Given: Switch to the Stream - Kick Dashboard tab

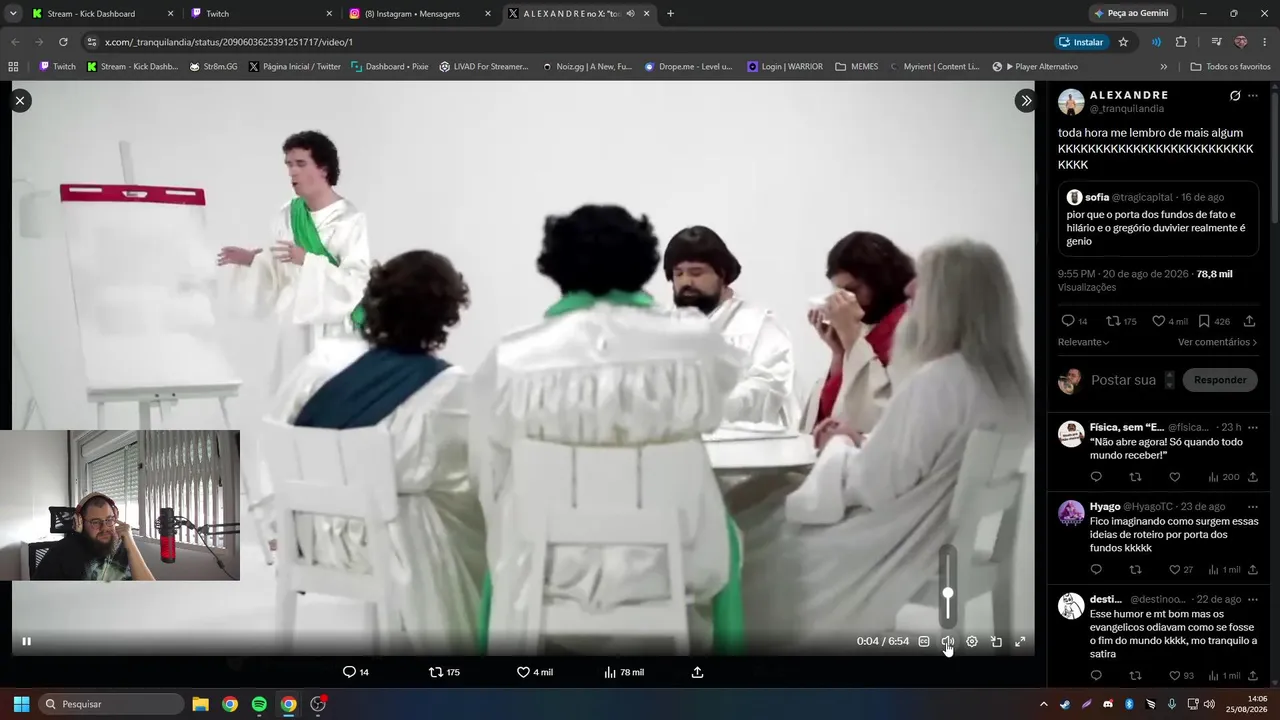Looking at the screenshot, I should pos(103,14).
